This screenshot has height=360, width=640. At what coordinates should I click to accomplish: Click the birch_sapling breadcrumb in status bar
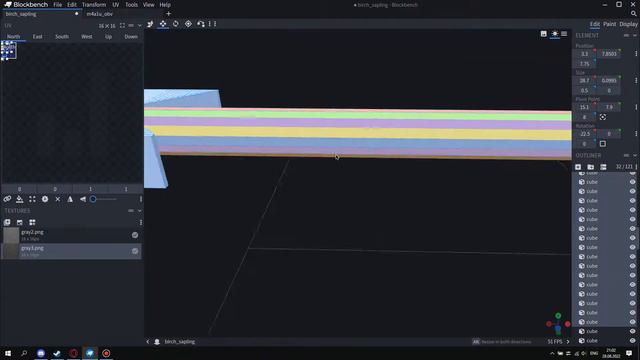pos(180,342)
